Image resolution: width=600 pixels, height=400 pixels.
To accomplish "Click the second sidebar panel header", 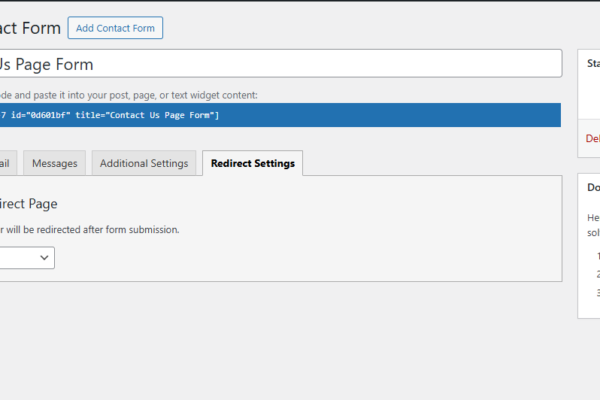I will (x=592, y=187).
